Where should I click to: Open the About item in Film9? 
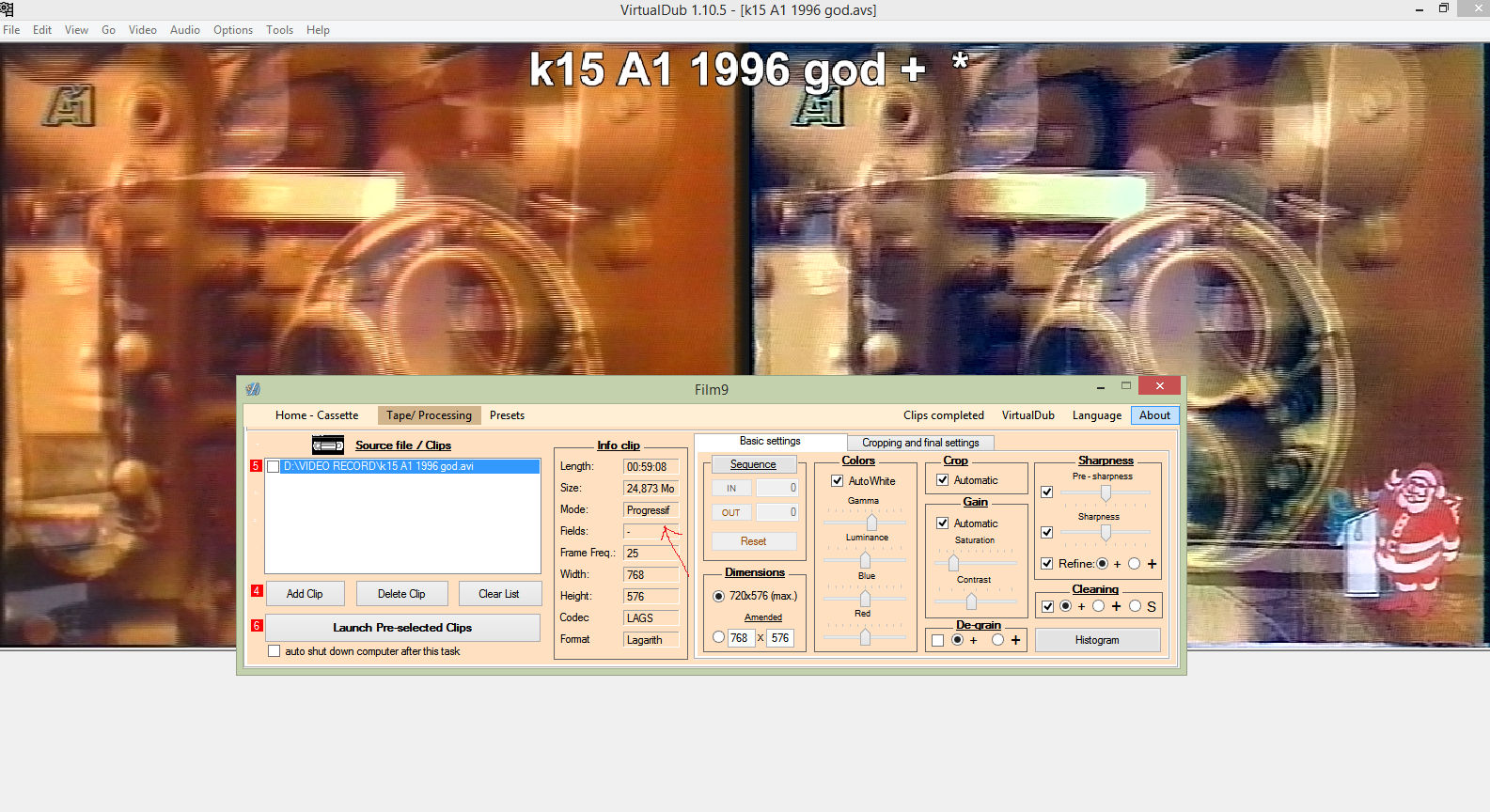(x=1154, y=415)
